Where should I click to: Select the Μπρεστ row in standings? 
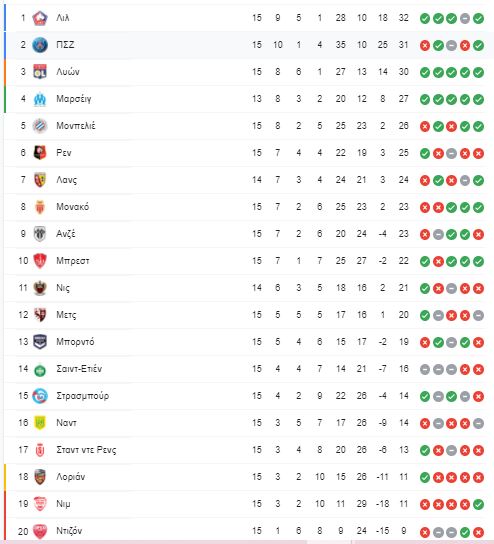pos(247,261)
